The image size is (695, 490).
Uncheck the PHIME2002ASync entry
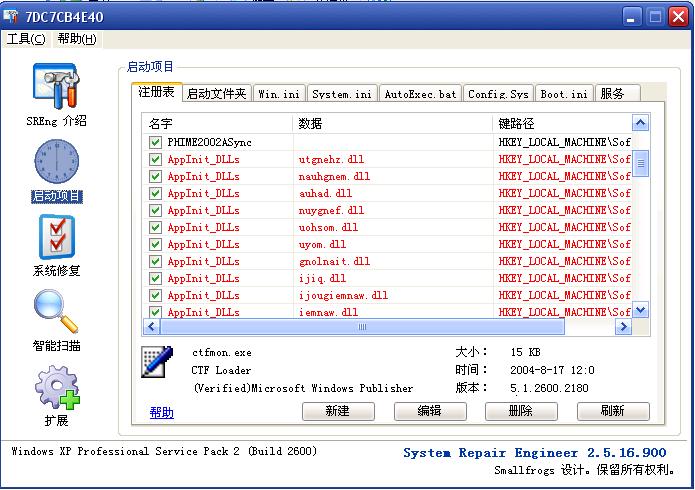155,142
